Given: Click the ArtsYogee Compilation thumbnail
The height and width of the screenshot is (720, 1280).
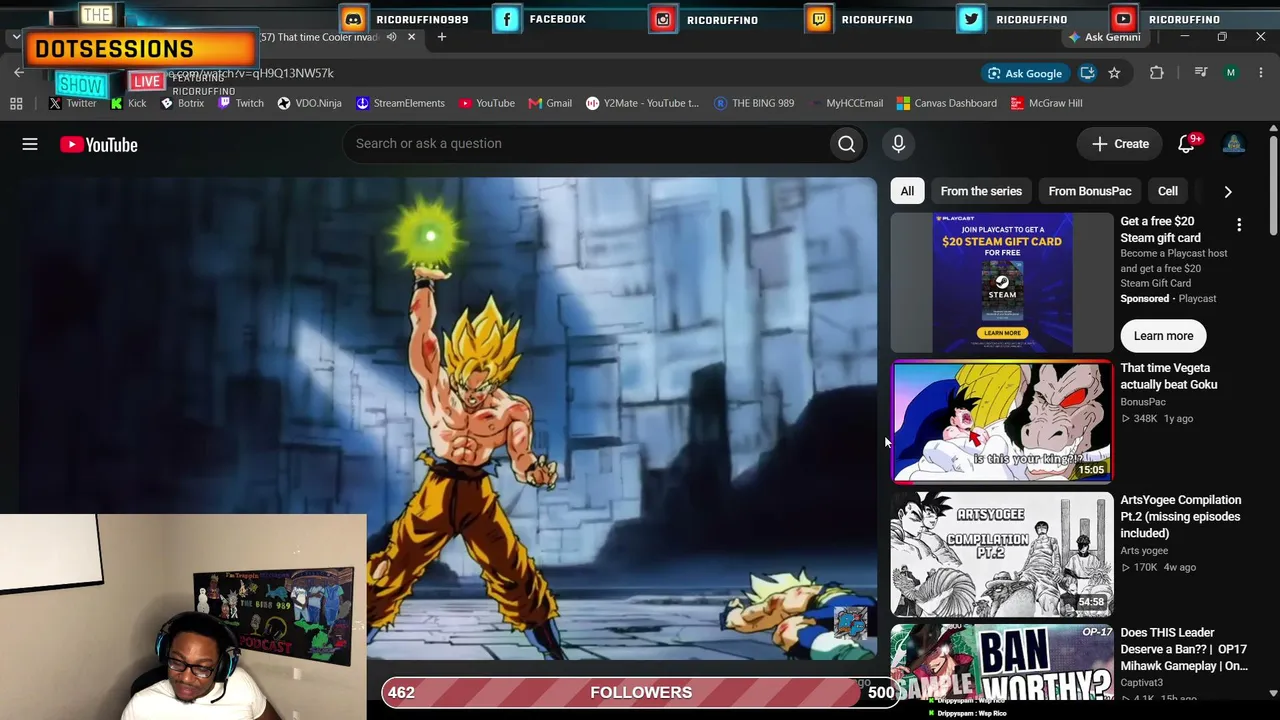Looking at the screenshot, I should (1002, 554).
